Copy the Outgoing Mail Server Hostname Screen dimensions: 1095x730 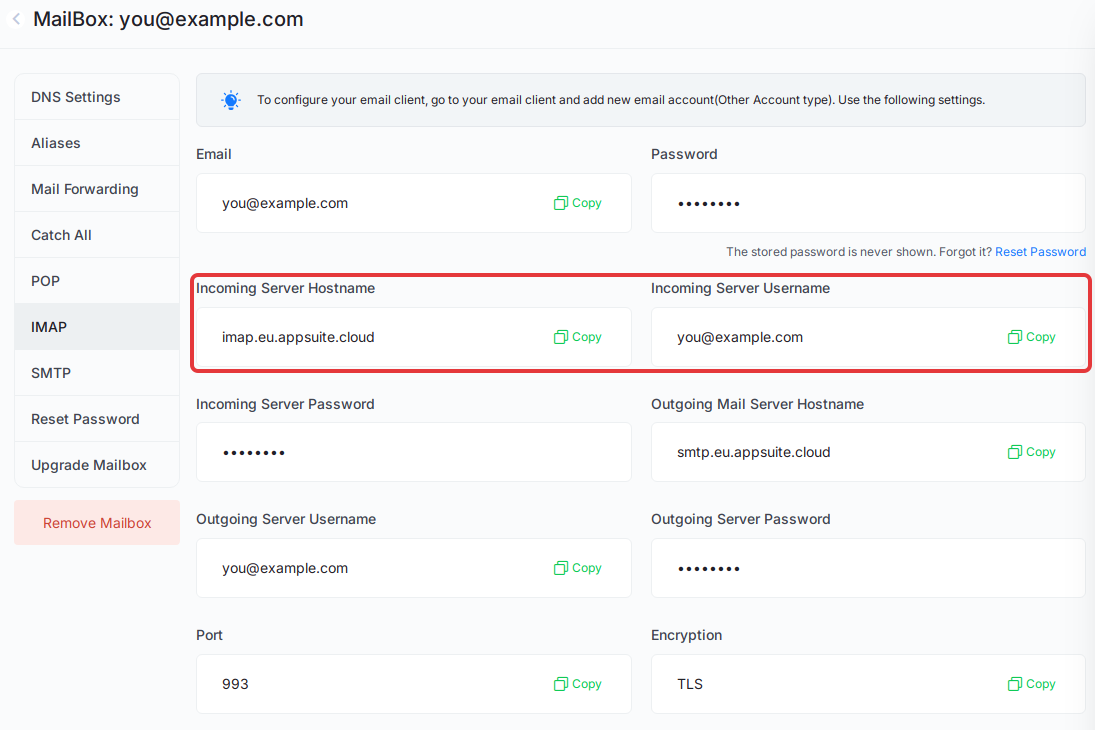pyautogui.click(x=1031, y=453)
